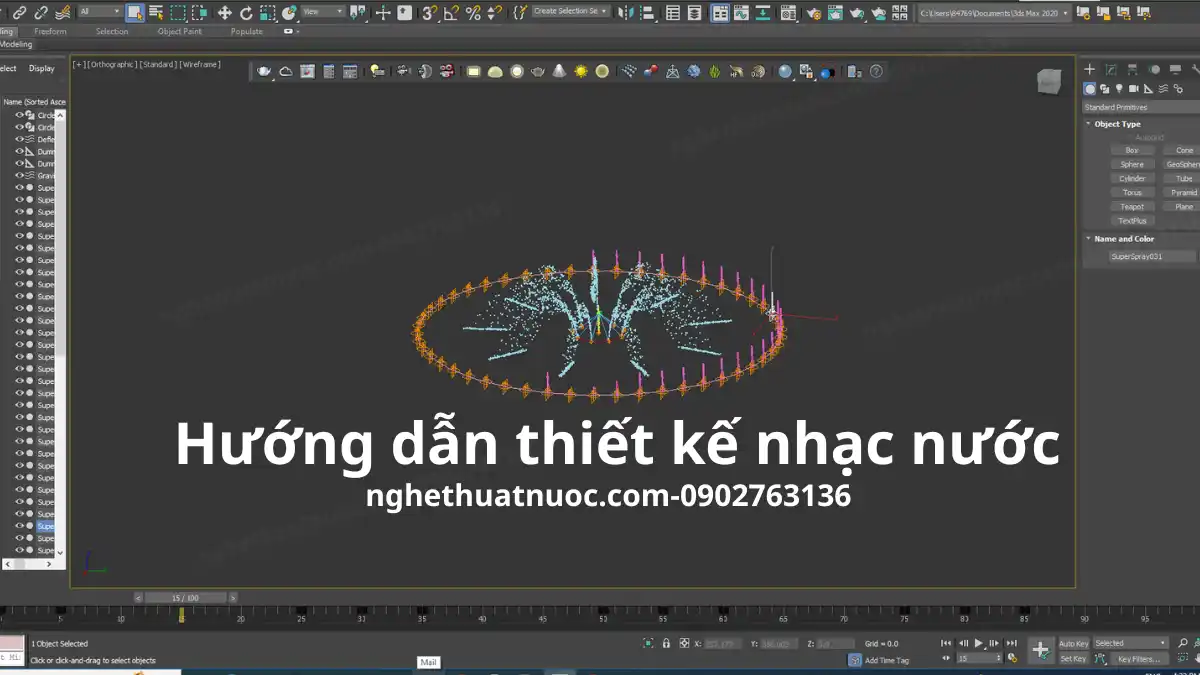Activate Select and Rotate tool
This screenshot has width=1200, height=675.
(x=246, y=13)
